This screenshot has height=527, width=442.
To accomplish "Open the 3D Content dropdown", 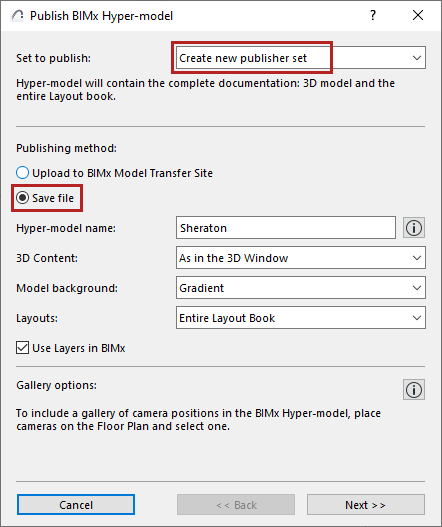I will tap(301, 258).
